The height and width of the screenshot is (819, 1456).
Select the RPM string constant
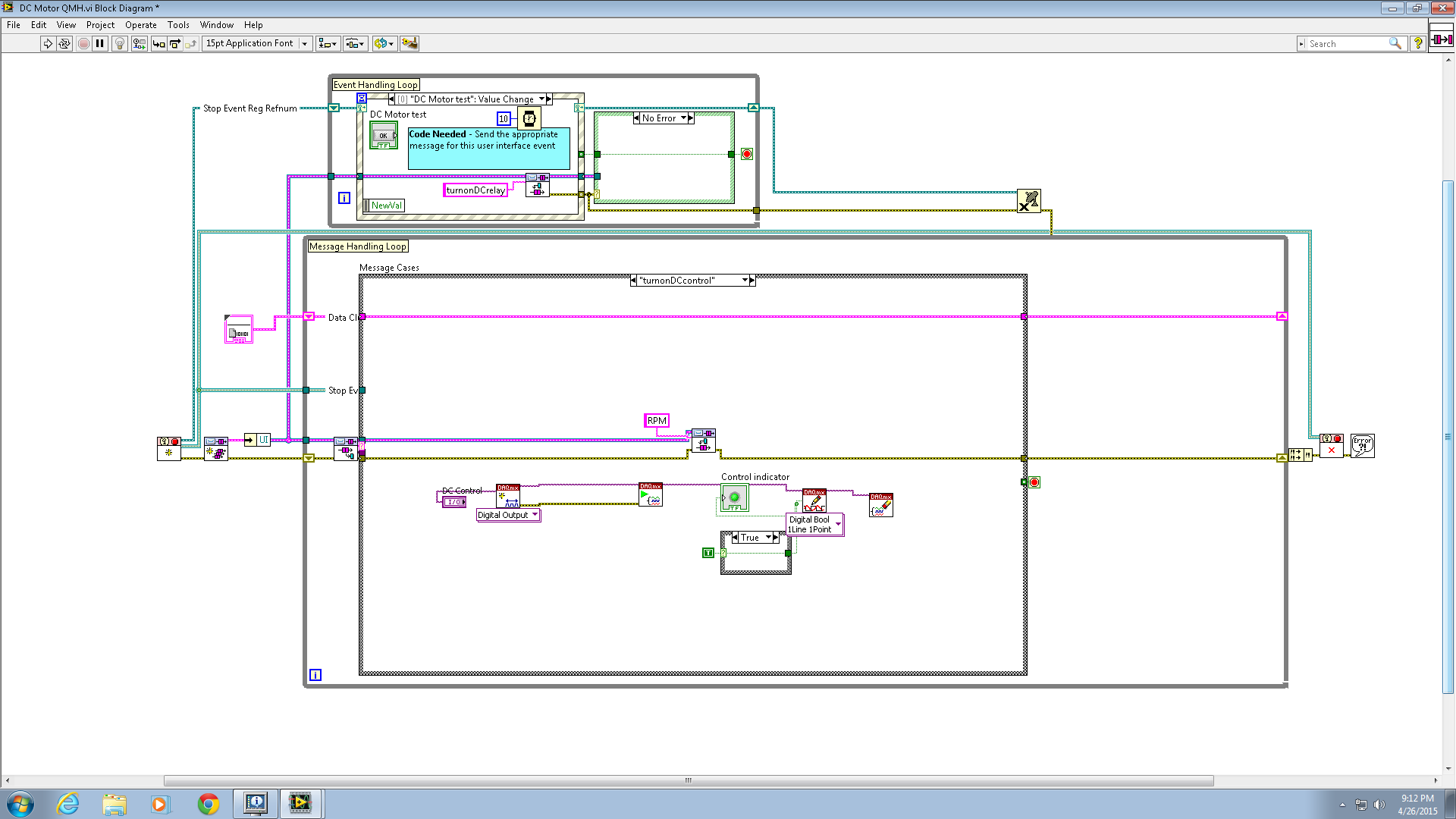tap(657, 421)
